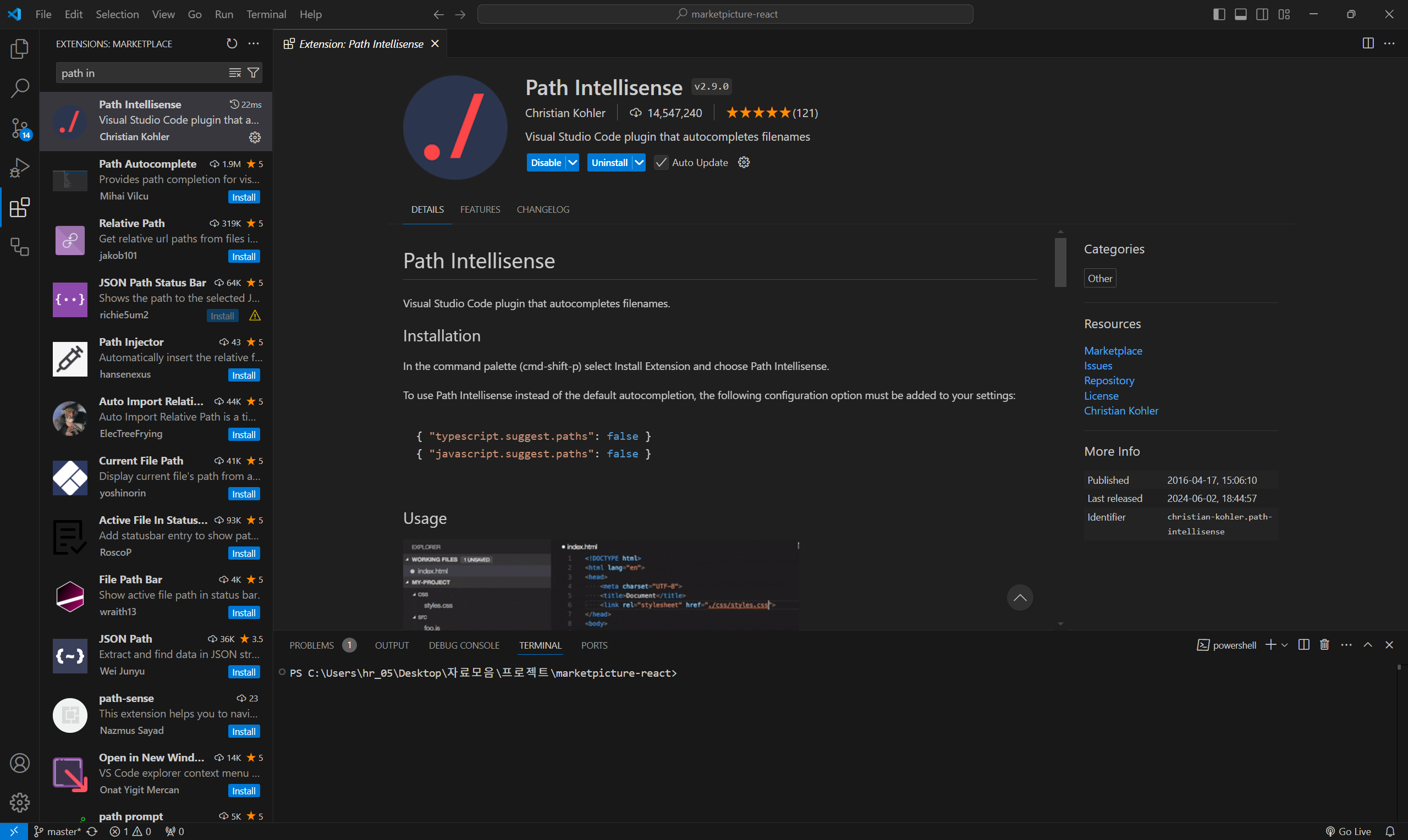This screenshot has height=840, width=1408.
Task: Click the marketpicture-react command center search
Action: click(x=725, y=14)
